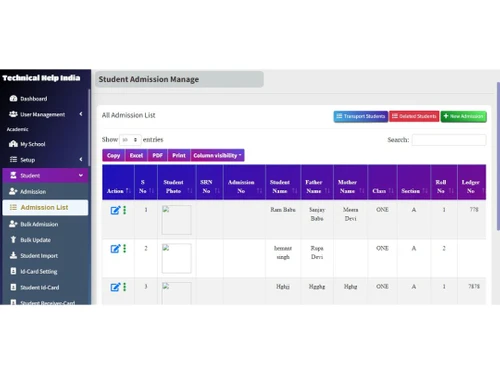Click Ram Babu's student photo thumbnail
This screenshot has height=375, width=500.
click(x=177, y=220)
